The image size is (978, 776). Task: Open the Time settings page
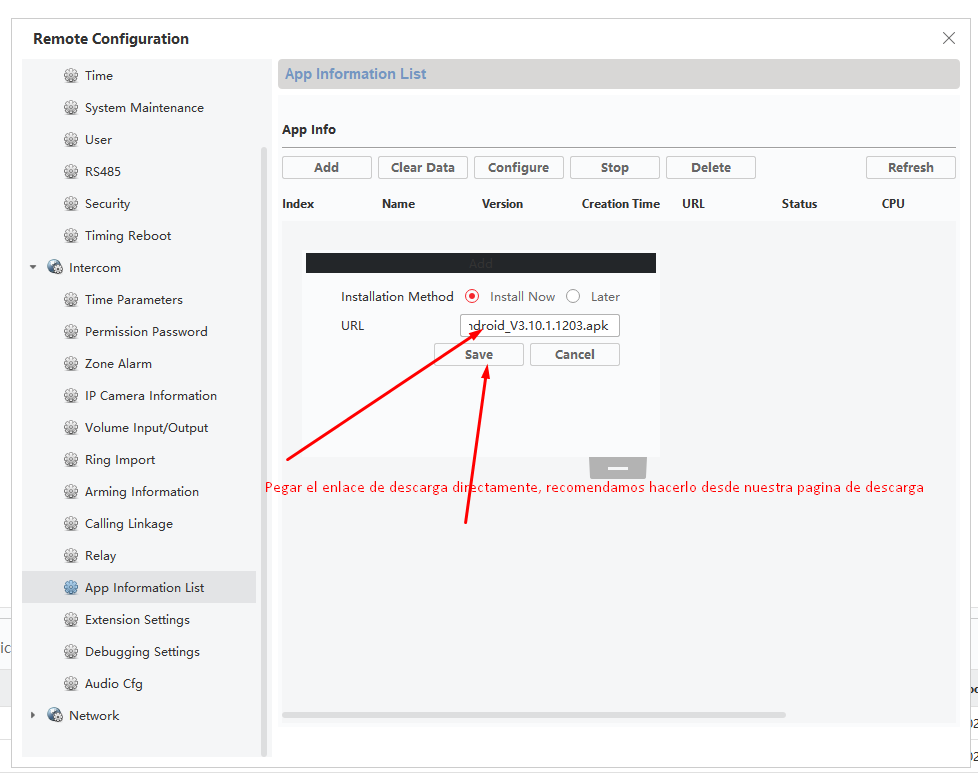(x=99, y=75)
